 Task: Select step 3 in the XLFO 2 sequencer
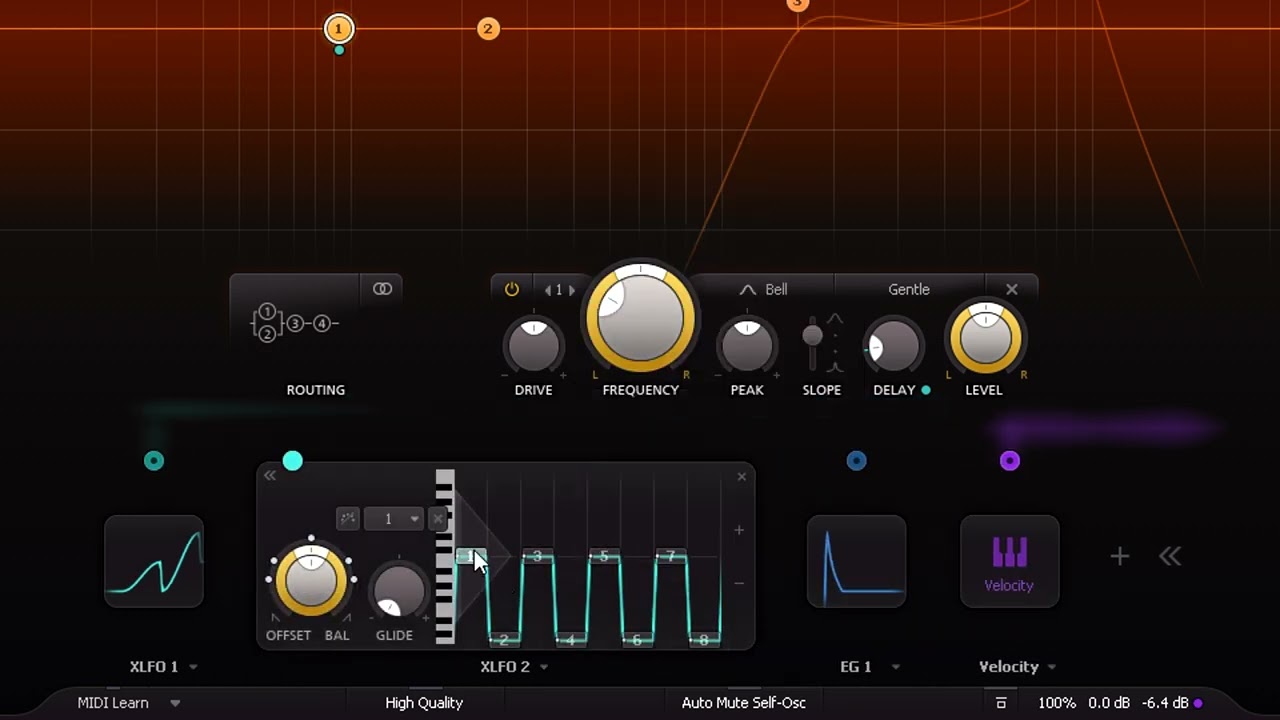click(537, 556)
